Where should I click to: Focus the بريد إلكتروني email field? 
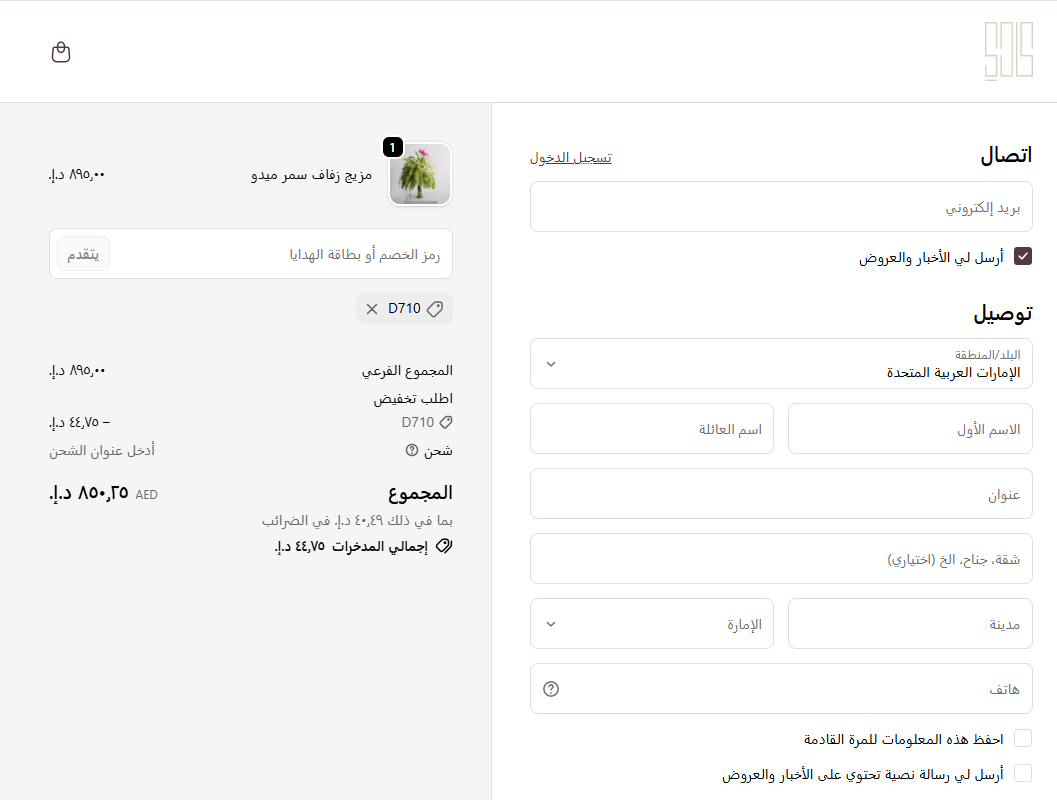(x=781, y=207)
